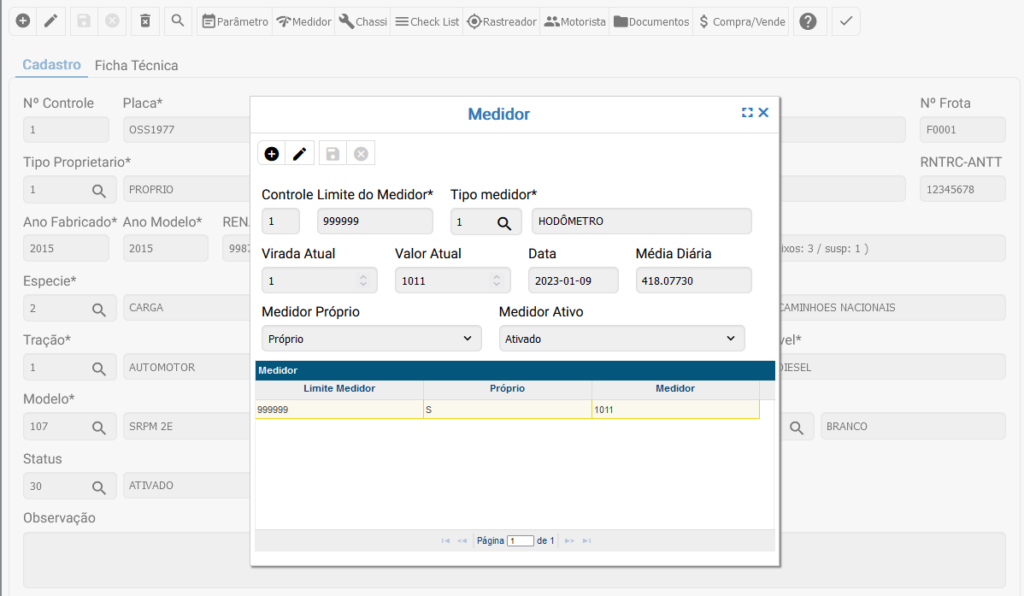1024x596 pixels.
Task: Click the checkmark confirm icon in toolbar
Action: click(845, 21)
